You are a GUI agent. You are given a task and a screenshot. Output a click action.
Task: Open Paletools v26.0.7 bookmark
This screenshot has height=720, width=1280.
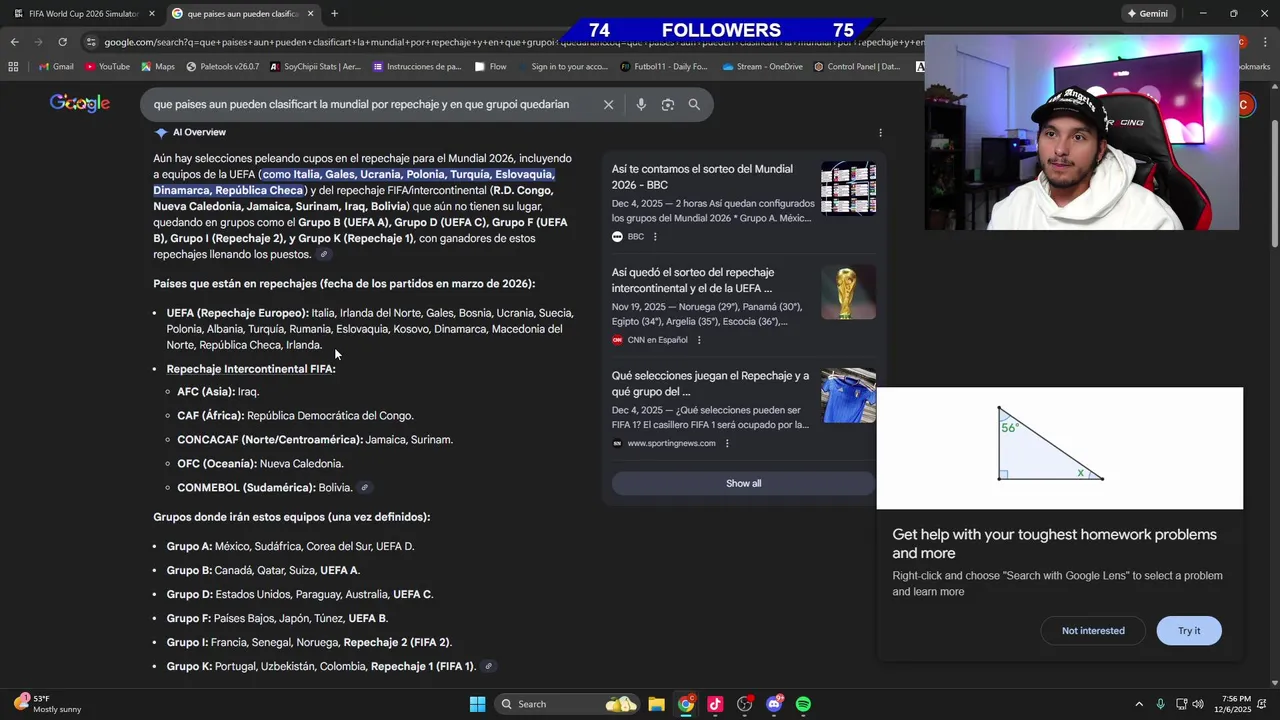tap(222, 67)
